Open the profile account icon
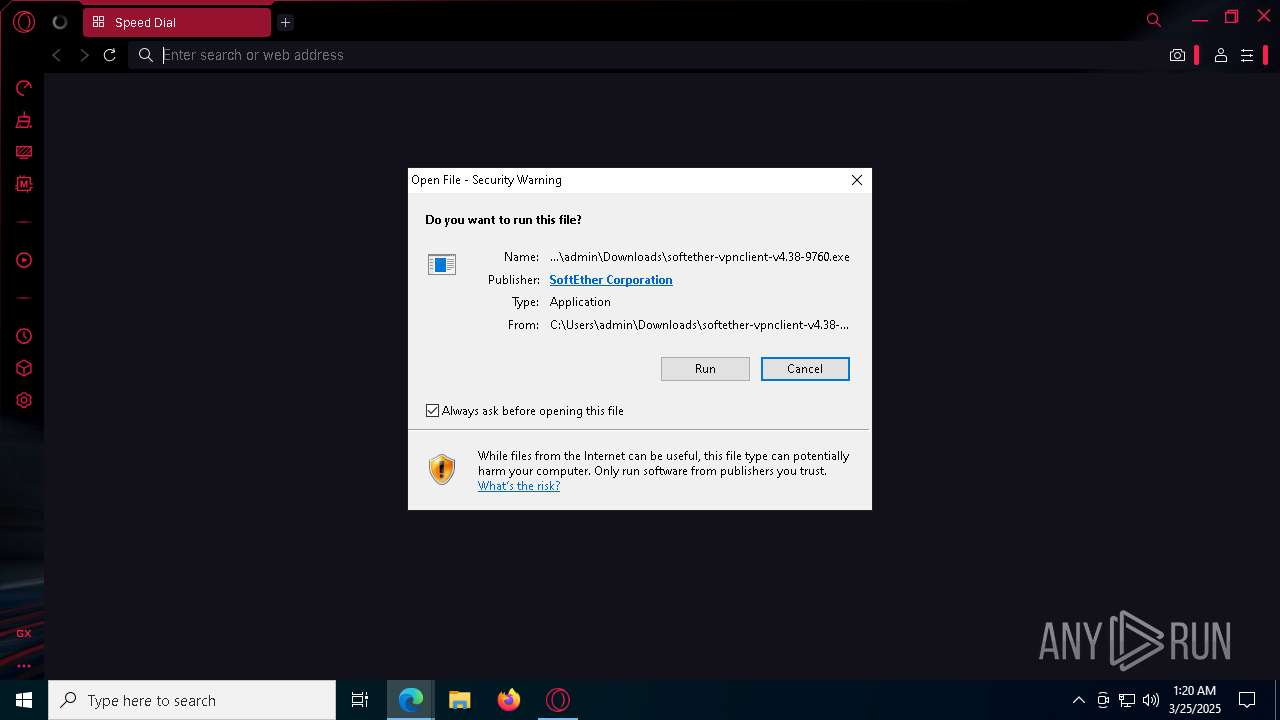The image size is (1280, 720). click(x=1221, y=55)
